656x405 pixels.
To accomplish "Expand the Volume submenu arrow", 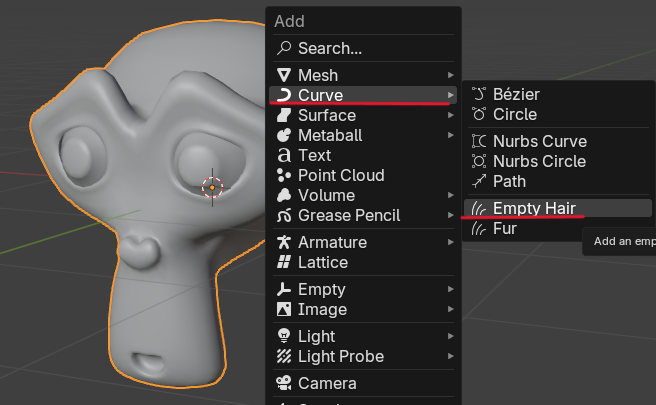I will coord(452,195).
